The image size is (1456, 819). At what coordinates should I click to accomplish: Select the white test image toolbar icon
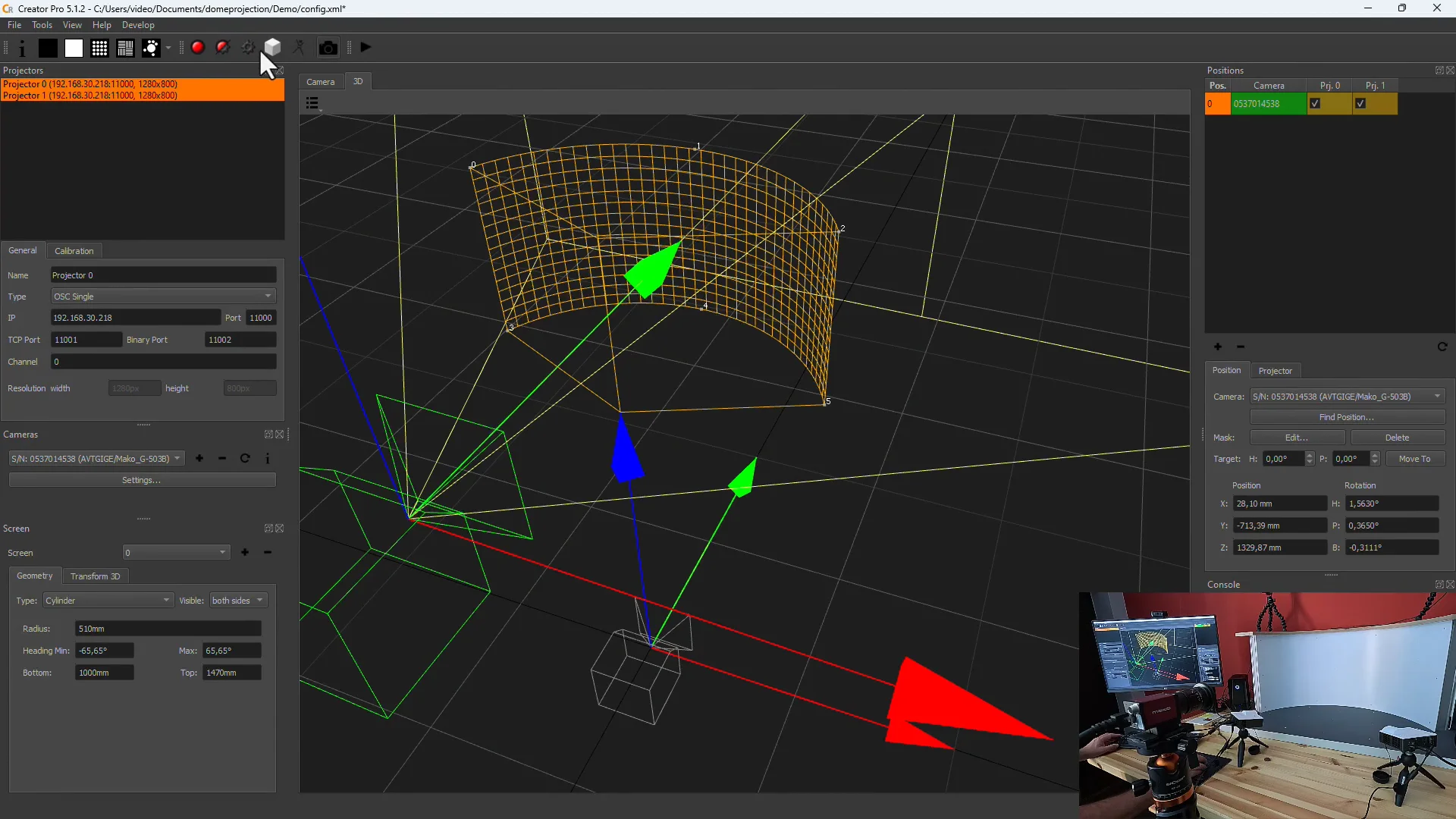(74, 48)
